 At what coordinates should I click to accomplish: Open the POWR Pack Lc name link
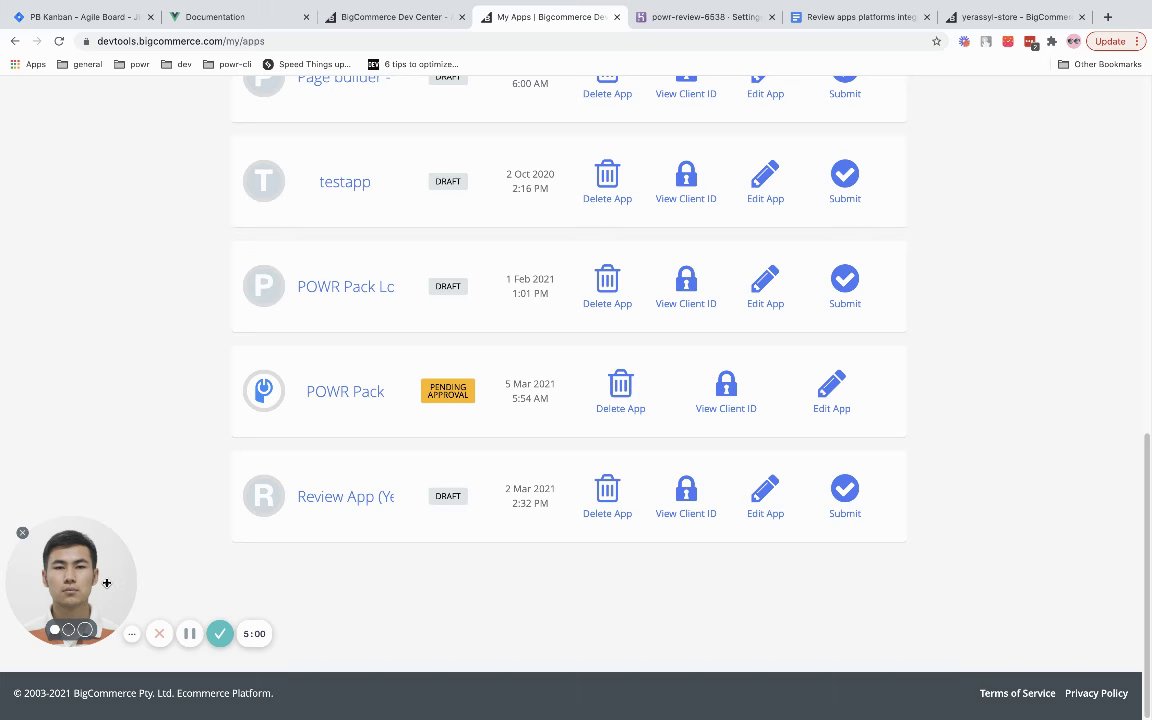[x=345, y=287]
